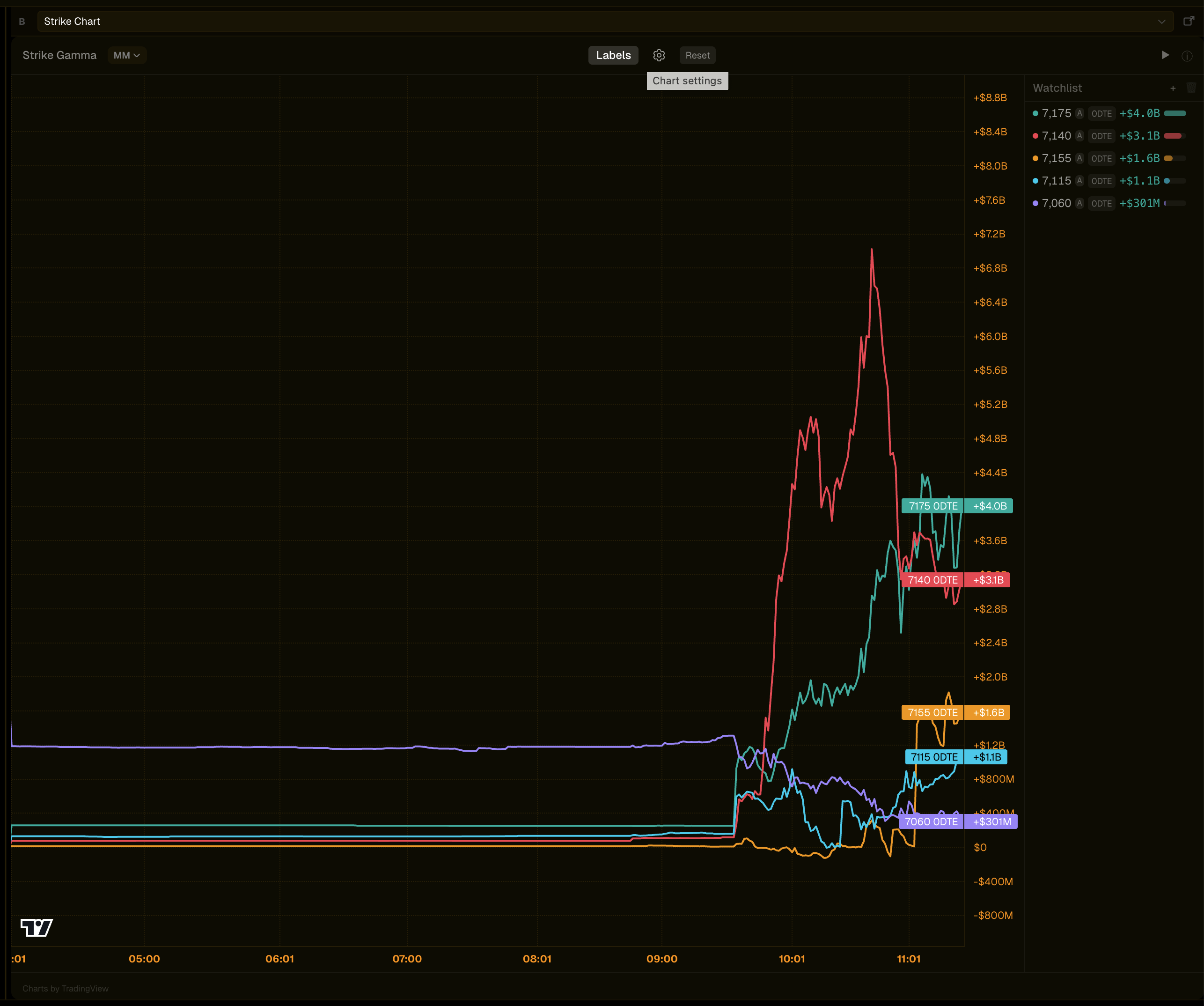Click the +$1.6B price axis tag
The width and height of the screenshot is (1204, 1006).
pyautogui.click(x=988, y=712)
